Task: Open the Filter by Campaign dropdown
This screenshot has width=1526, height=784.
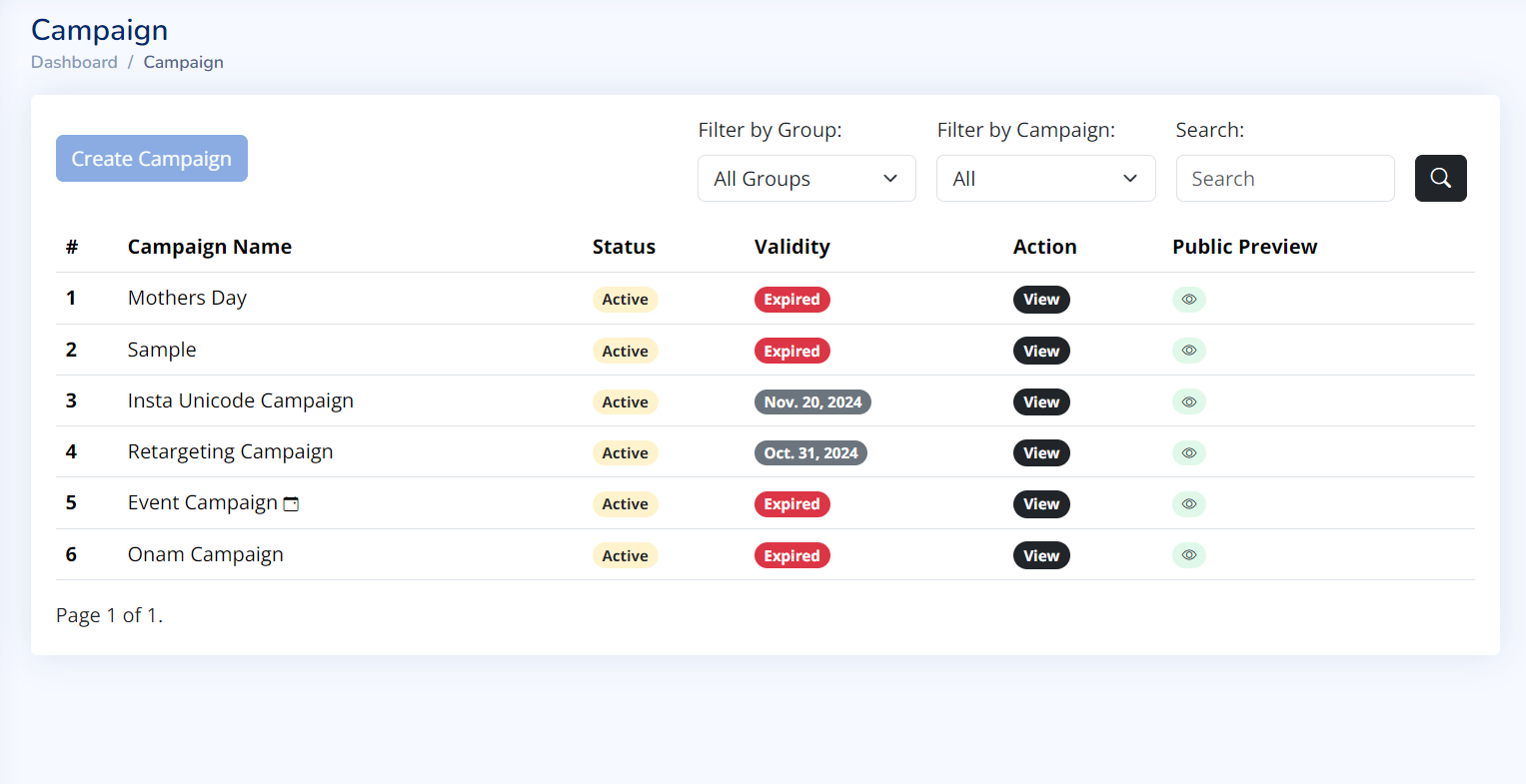Action: click(x=1045, y=178)
